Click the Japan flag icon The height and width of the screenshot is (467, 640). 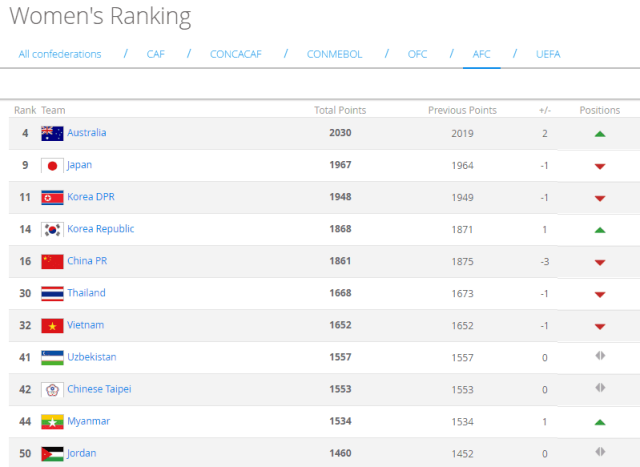[x=52, y=166]
